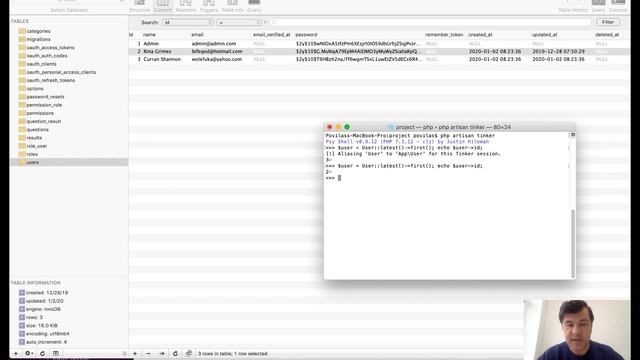Open the Triggers view
The height and width of the screenshot is (360, 640).
pyautogui.click(x=209, y=6)
